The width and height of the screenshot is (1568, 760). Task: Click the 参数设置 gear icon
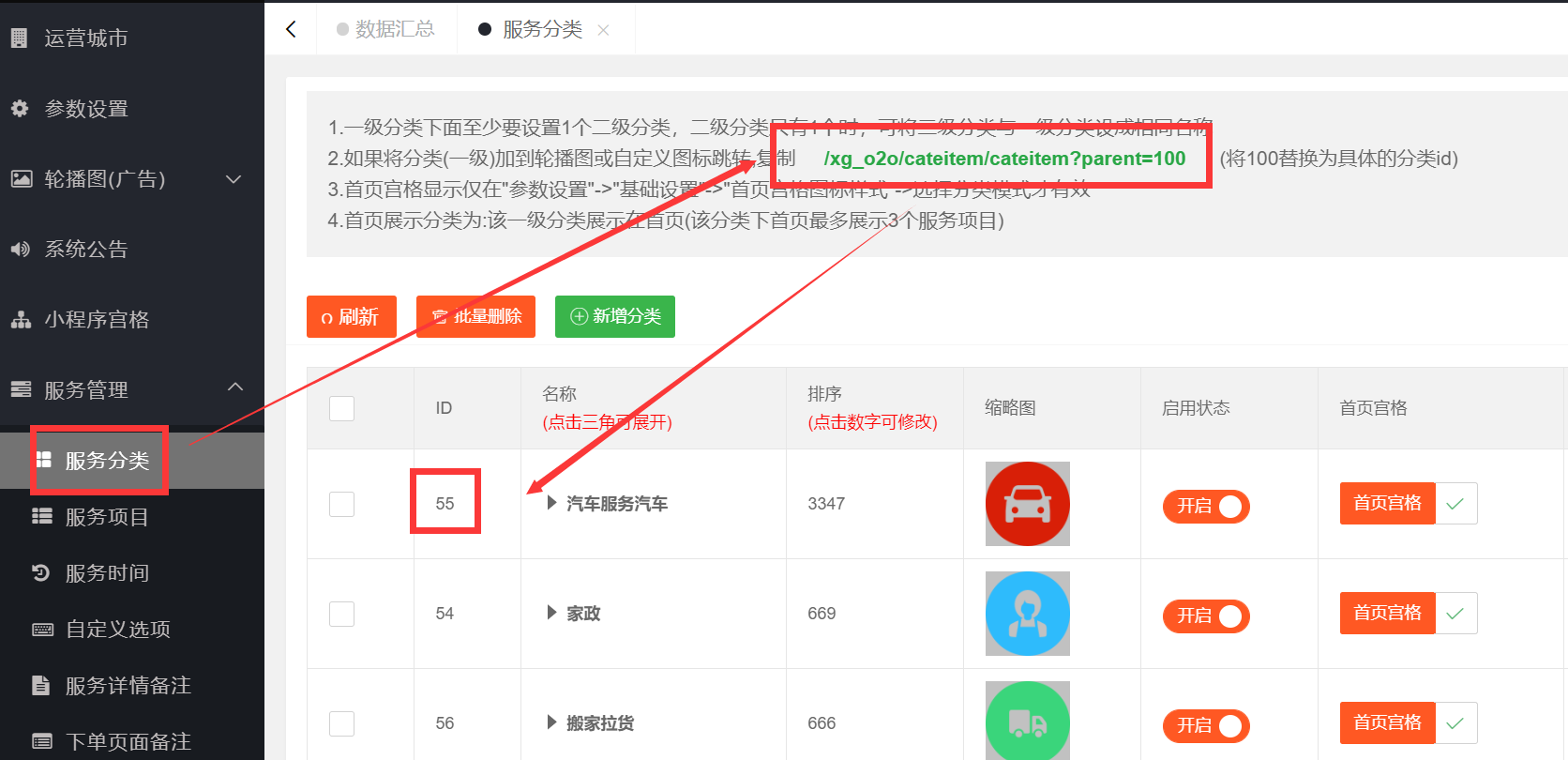20,109
